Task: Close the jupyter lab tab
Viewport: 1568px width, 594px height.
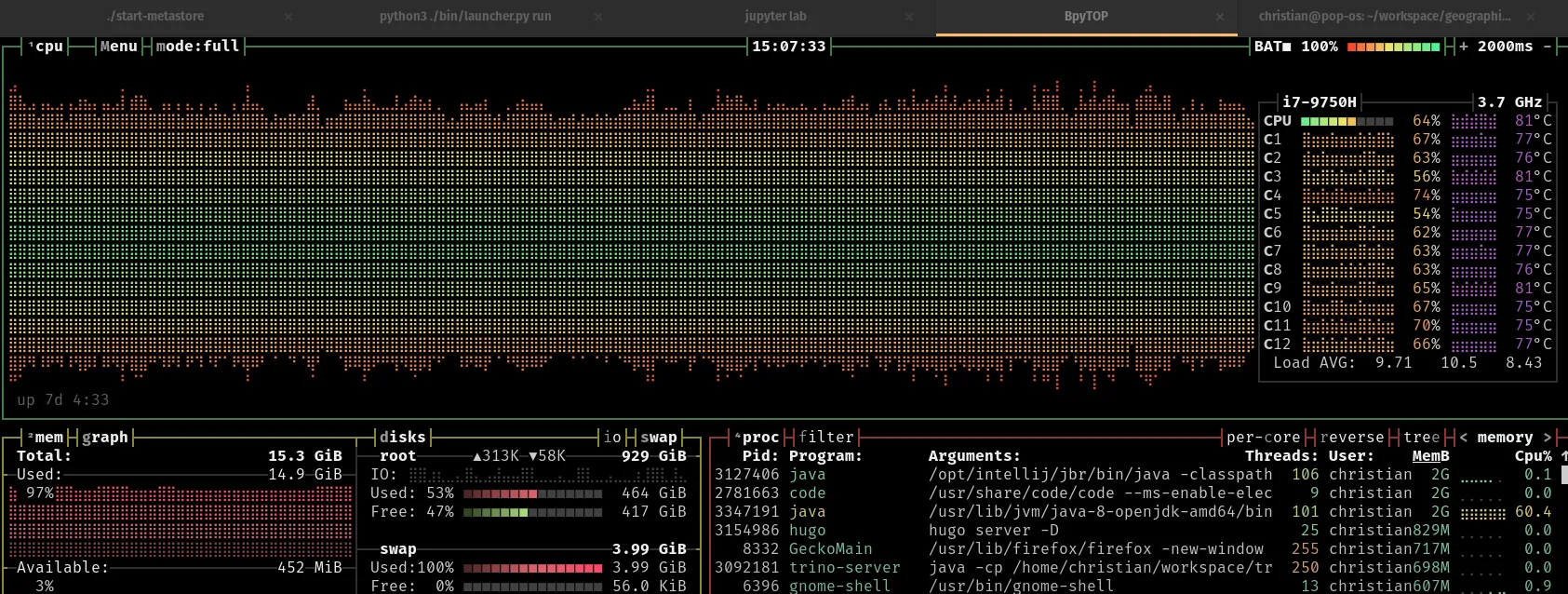Action: (909, 17)
